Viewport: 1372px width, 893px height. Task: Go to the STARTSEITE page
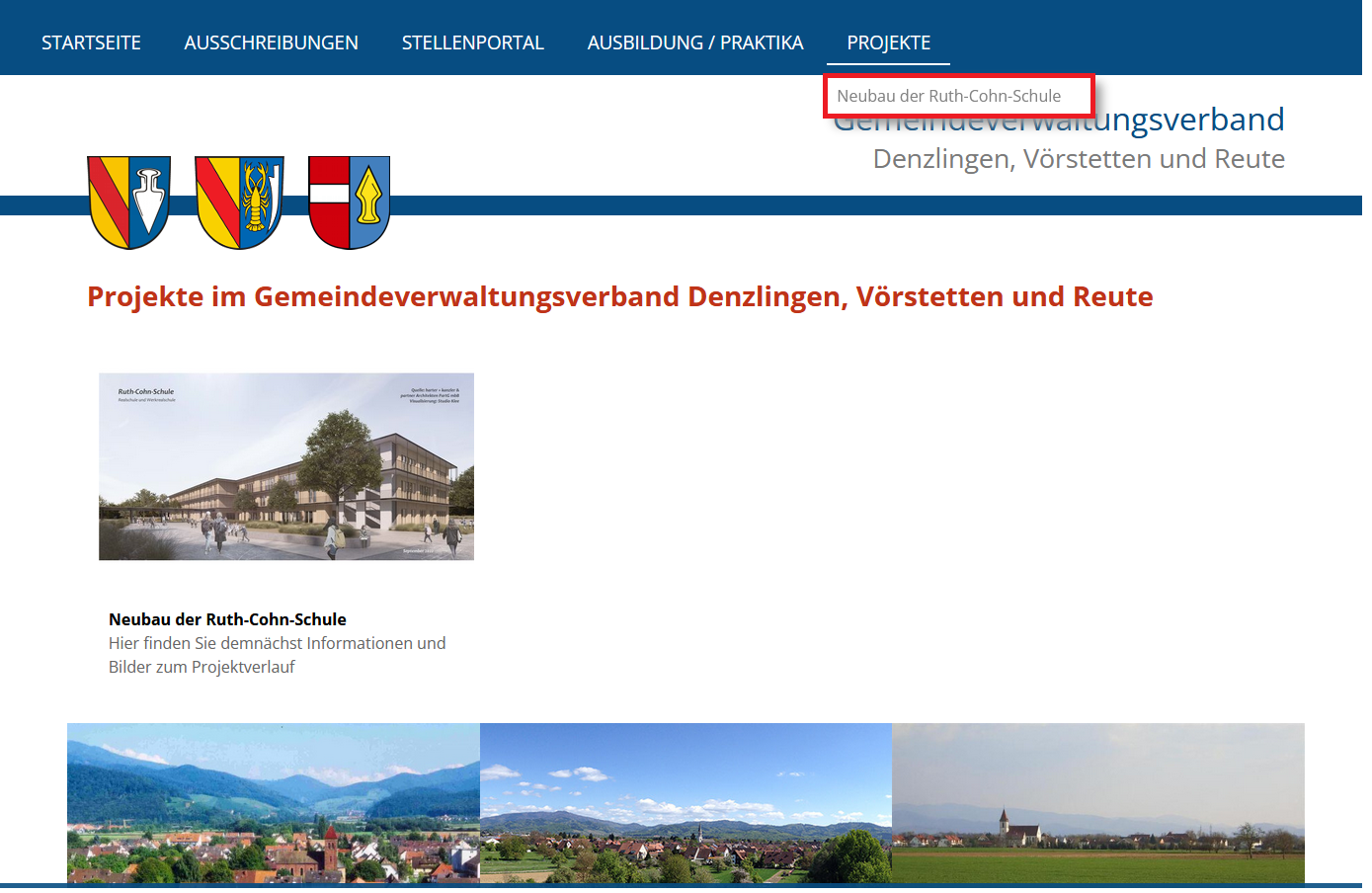point(91,42)
